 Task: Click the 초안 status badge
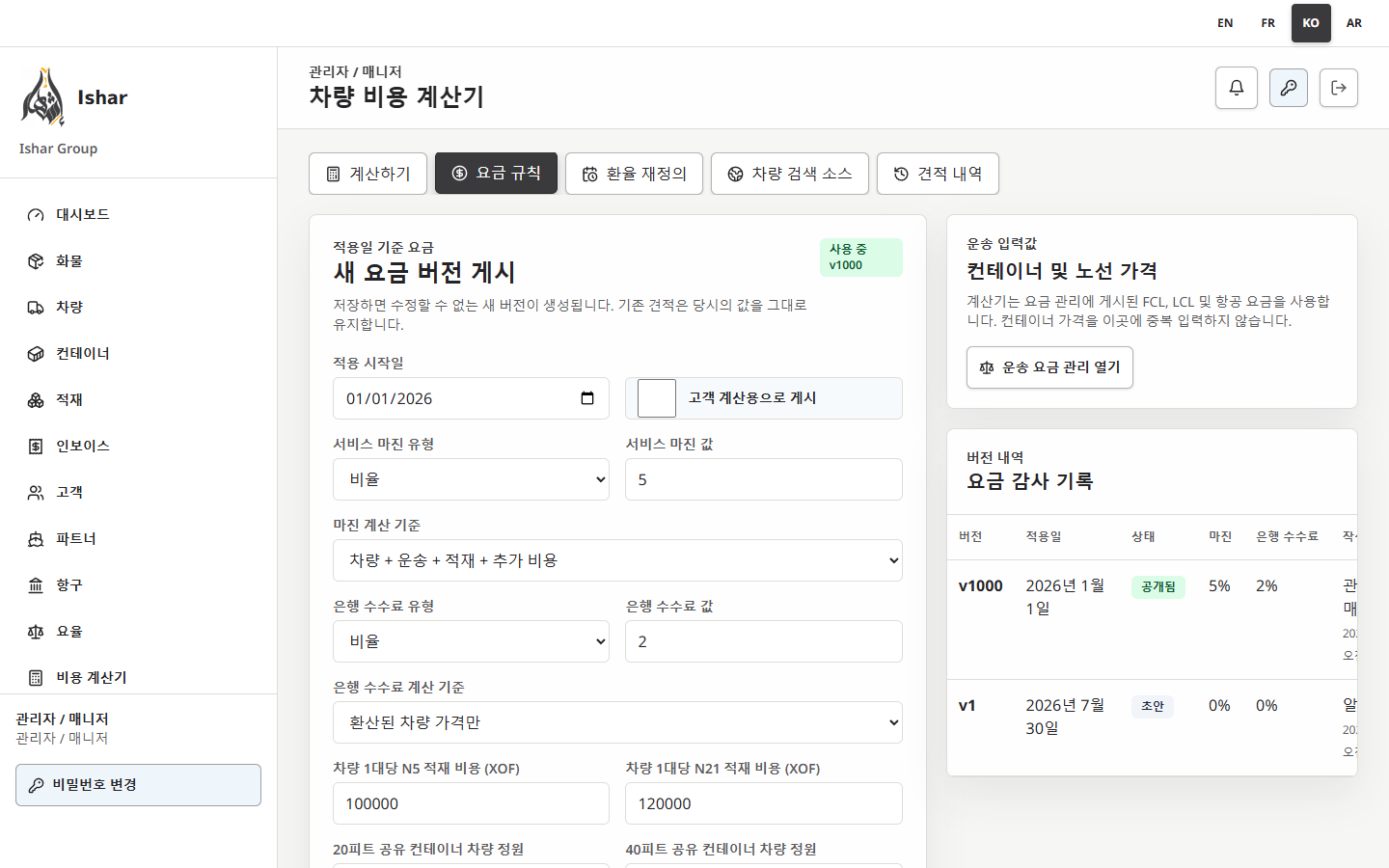click(1153, 707)
